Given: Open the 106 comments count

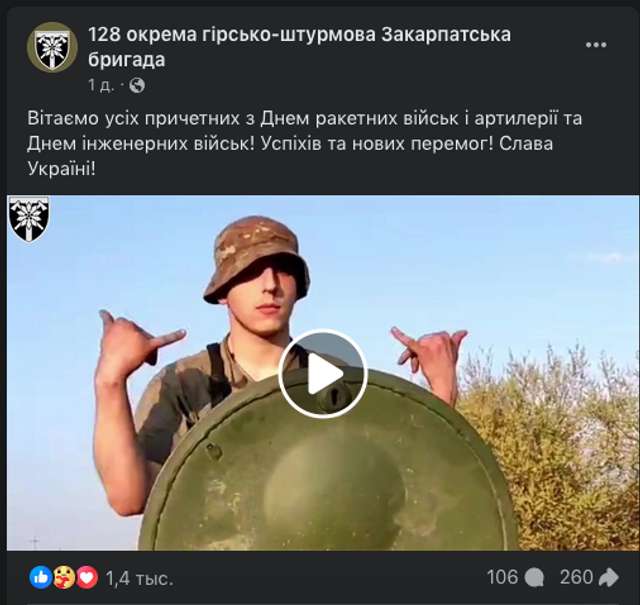Looking at the screenshot, I should (502, 578).
